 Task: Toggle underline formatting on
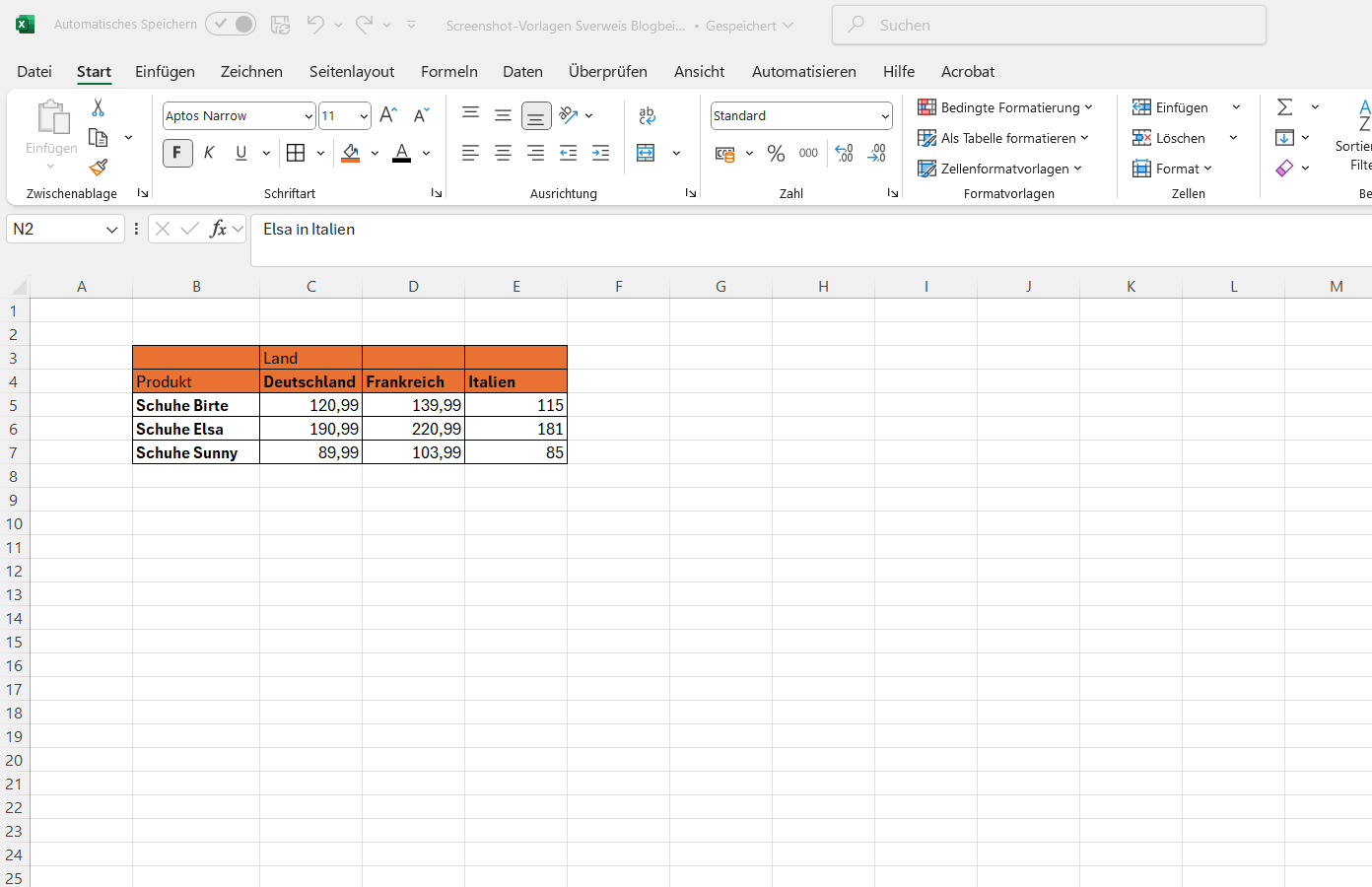[240, 153]
